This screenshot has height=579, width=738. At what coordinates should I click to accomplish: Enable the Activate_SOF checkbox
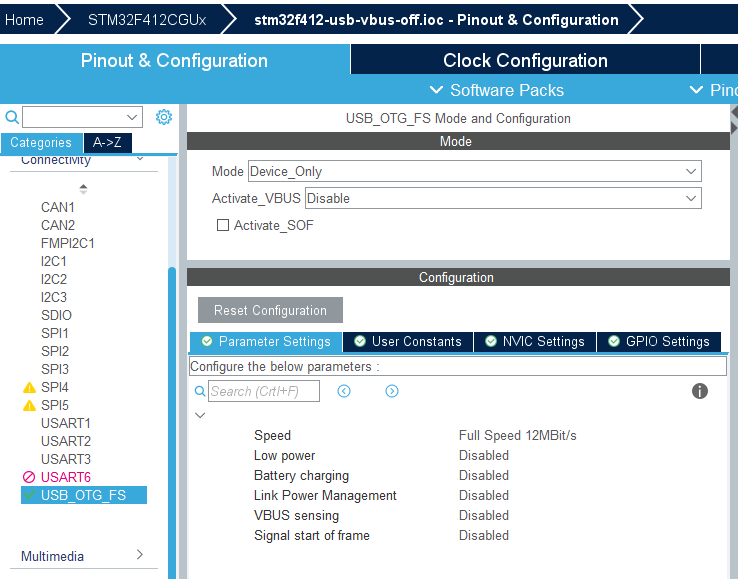tap(223, 225)
